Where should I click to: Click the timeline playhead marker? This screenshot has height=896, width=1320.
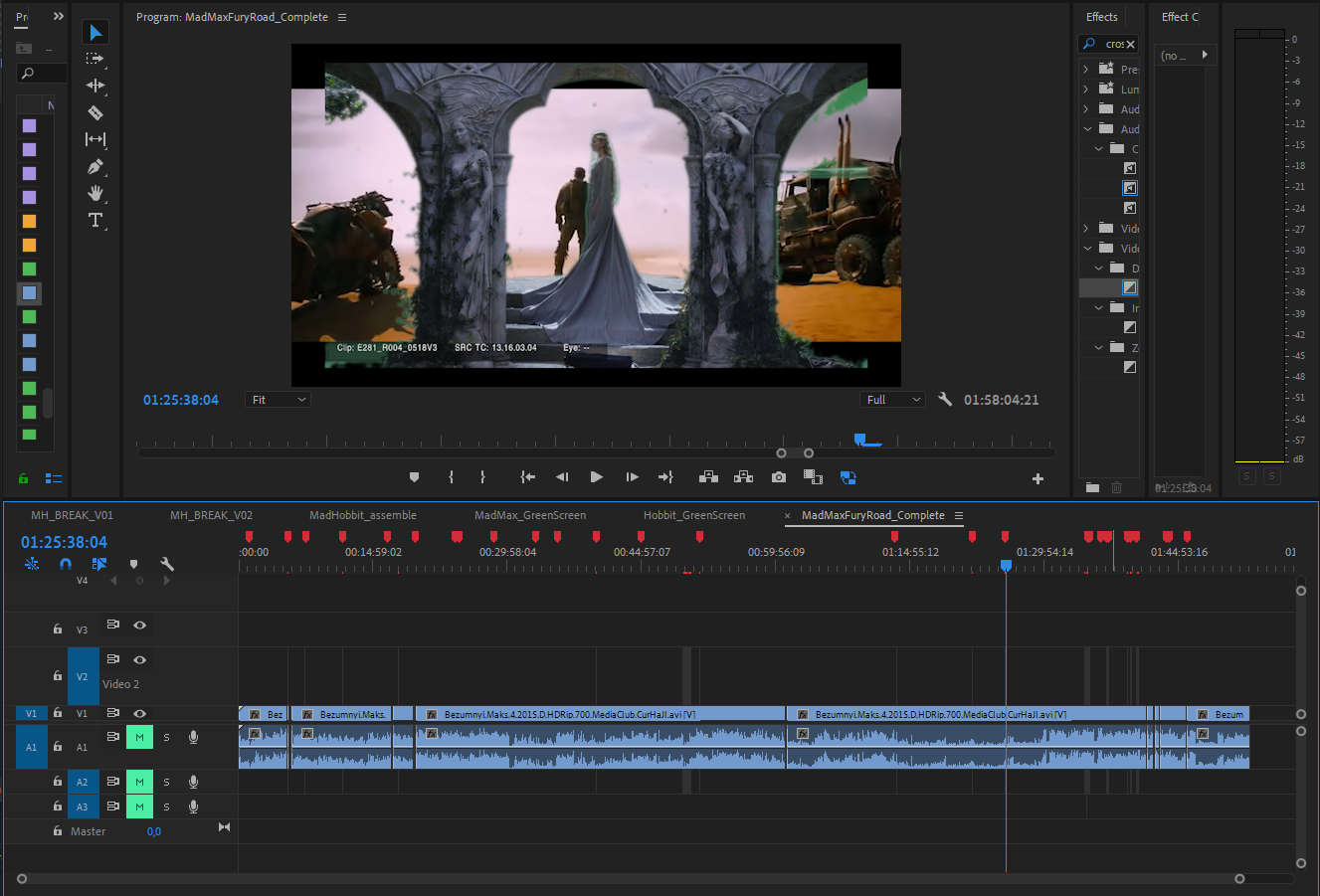click(x=1006, y=565)
